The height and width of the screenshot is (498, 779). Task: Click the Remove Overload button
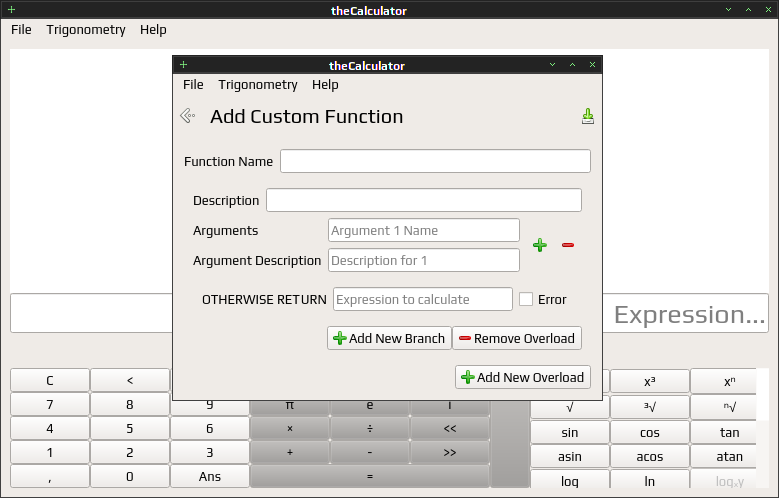point(517,338)
